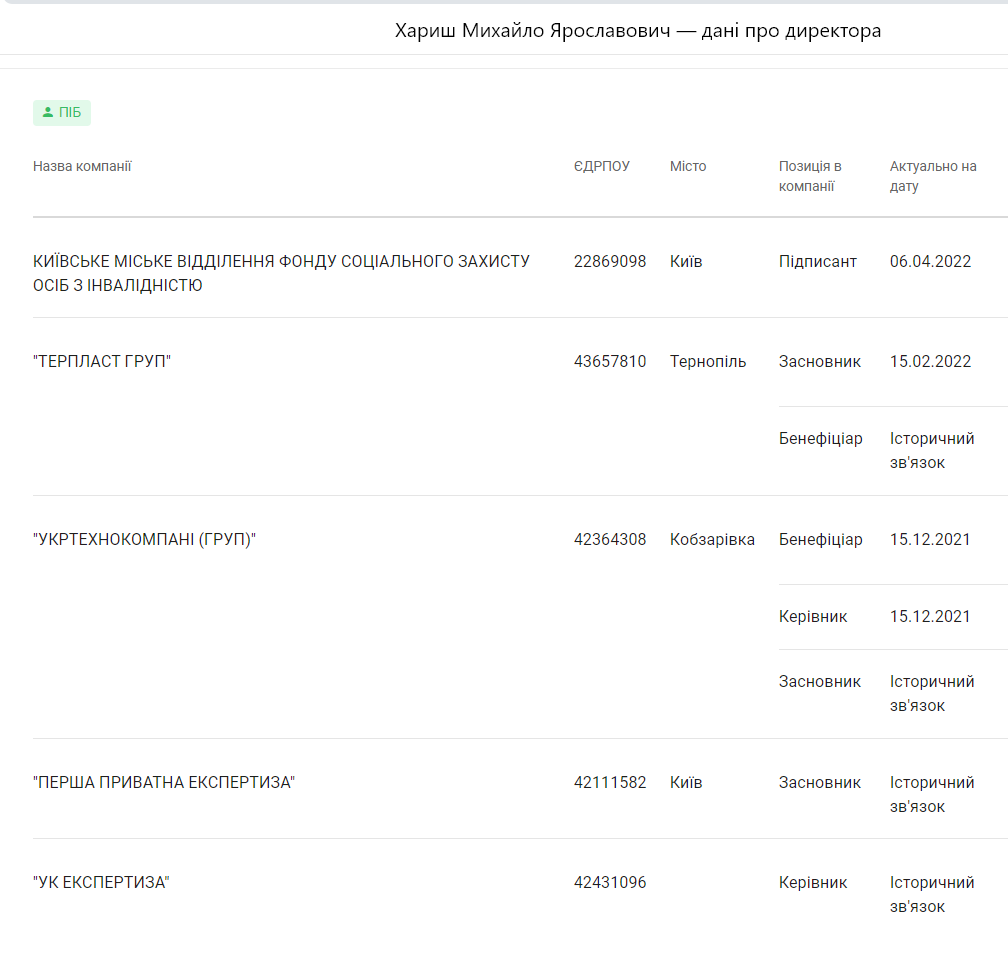This screenshot has width=1008, height=953.
Task: Click the 'Позиція в компанії' column header
Action: (810, 176)
